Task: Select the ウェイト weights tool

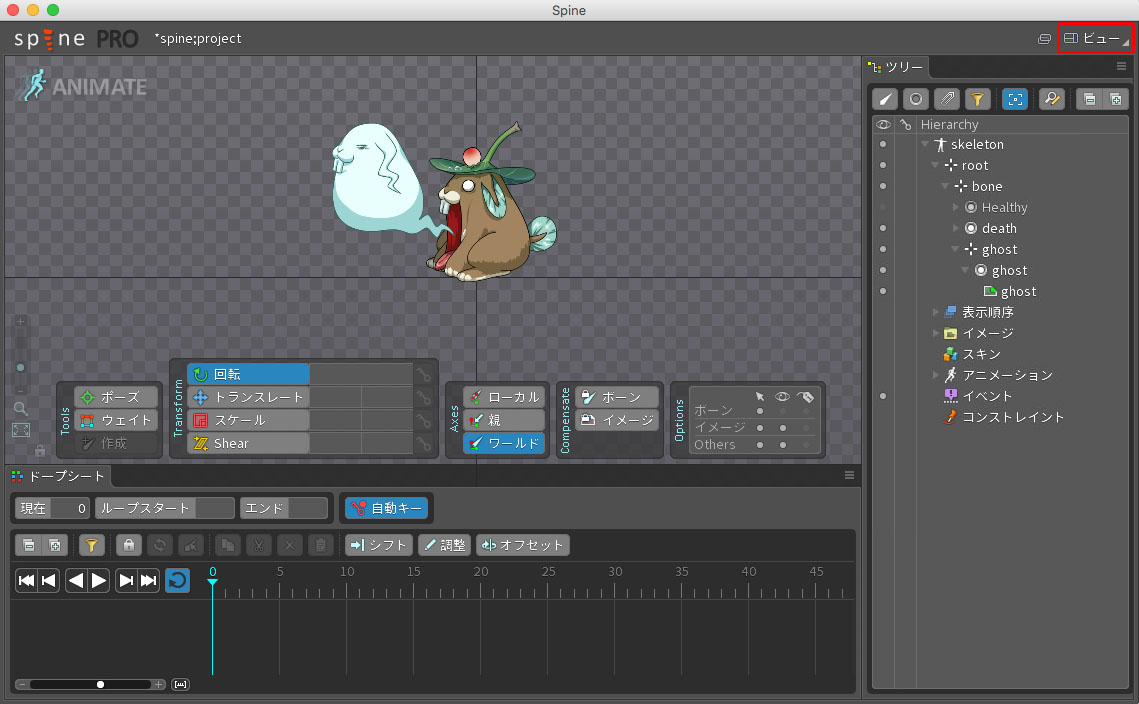Action: [116, 420]
